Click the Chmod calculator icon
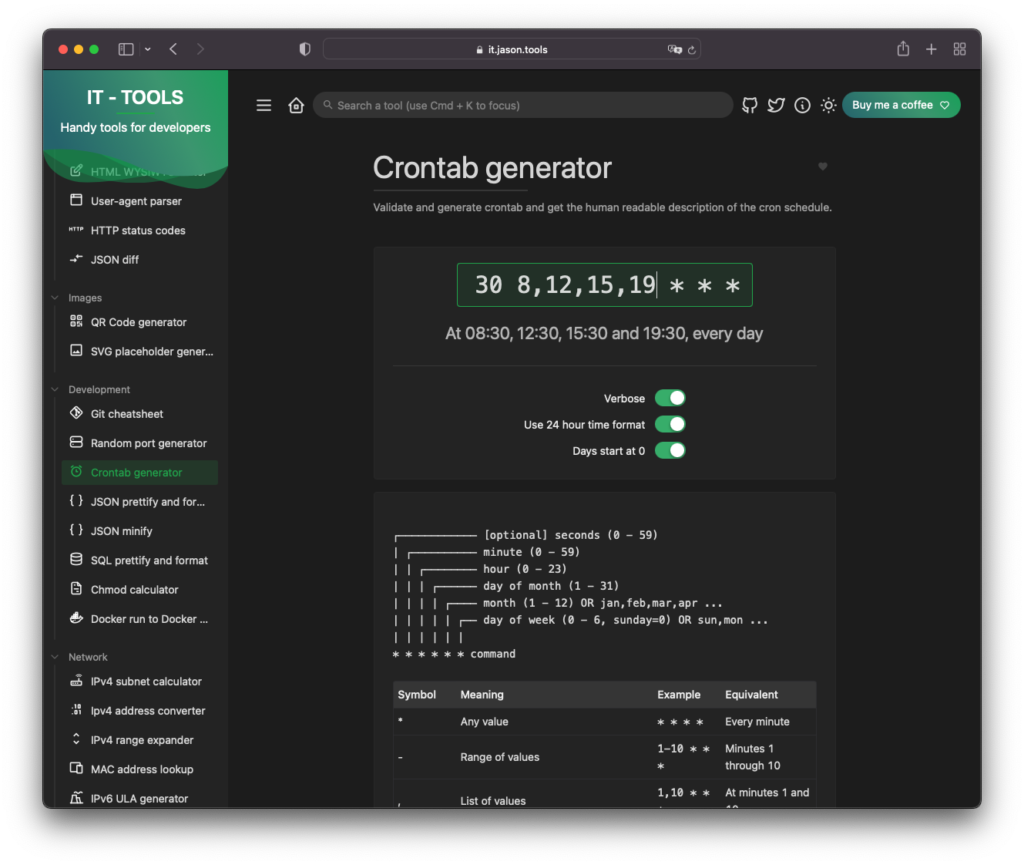 click(76, 588)
